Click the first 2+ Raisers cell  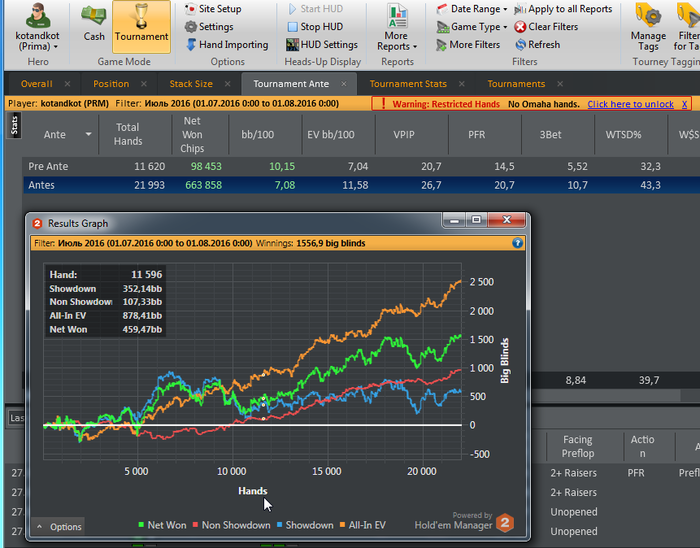coord(573,473)
